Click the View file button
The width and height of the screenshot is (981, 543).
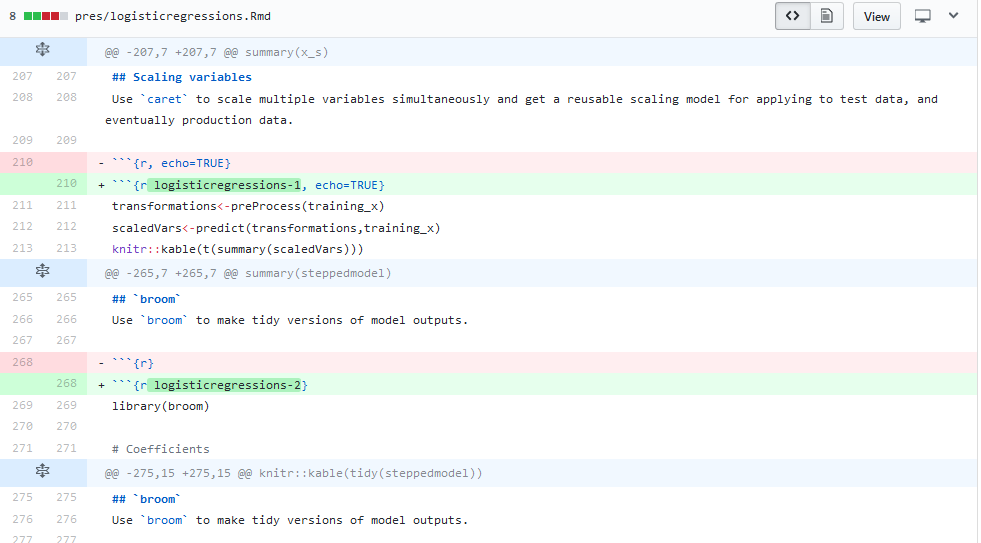click(877, 16)
